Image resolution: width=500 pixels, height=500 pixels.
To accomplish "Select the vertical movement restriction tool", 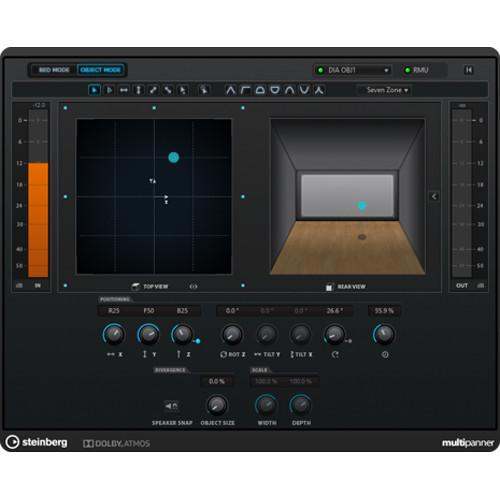I will point(138,90).
